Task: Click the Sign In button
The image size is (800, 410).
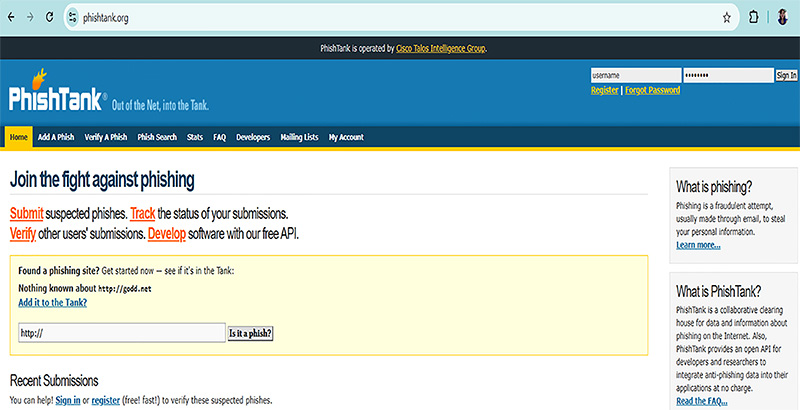Action: (786, 75)
